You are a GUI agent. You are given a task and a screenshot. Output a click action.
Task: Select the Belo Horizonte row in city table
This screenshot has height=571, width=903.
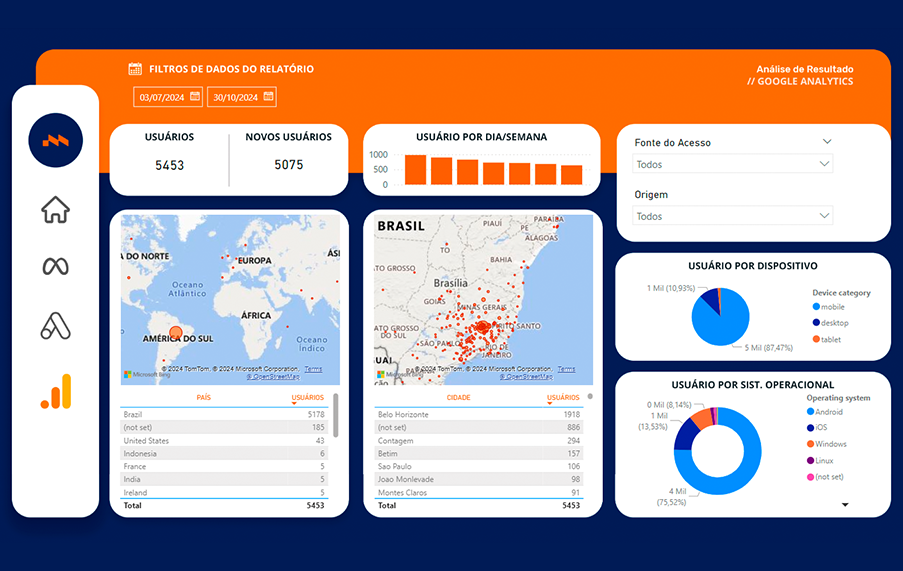point(479,414)
